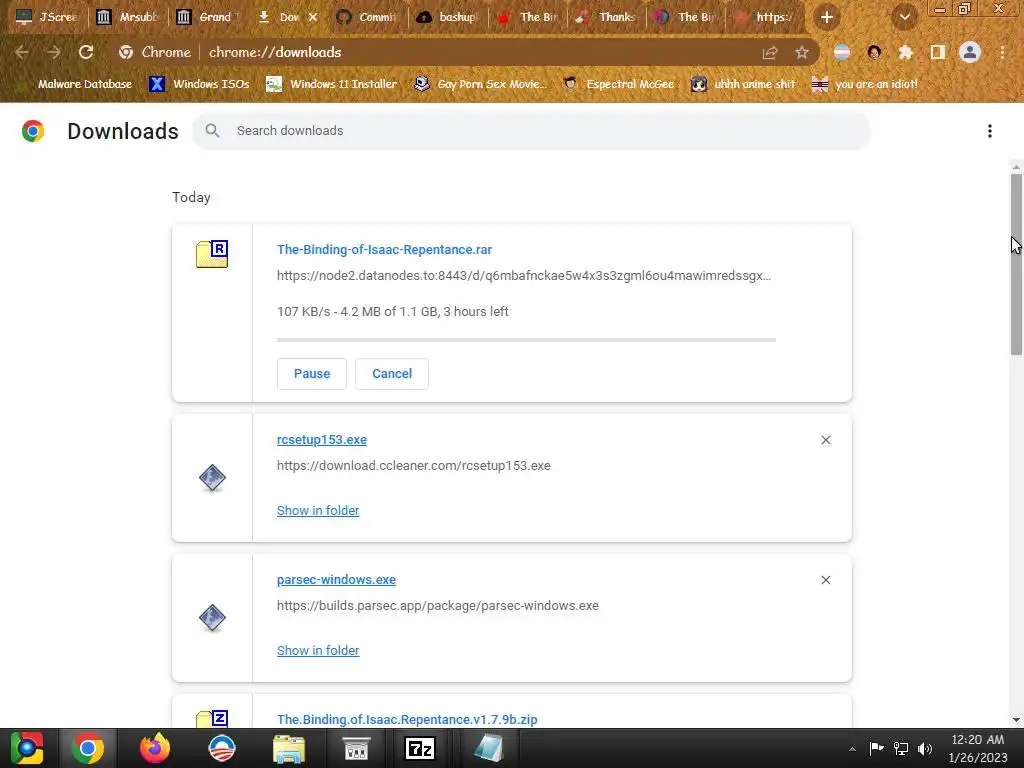
Task: Open File Explorer from the taskbar
Action: [x=289, y=748]
